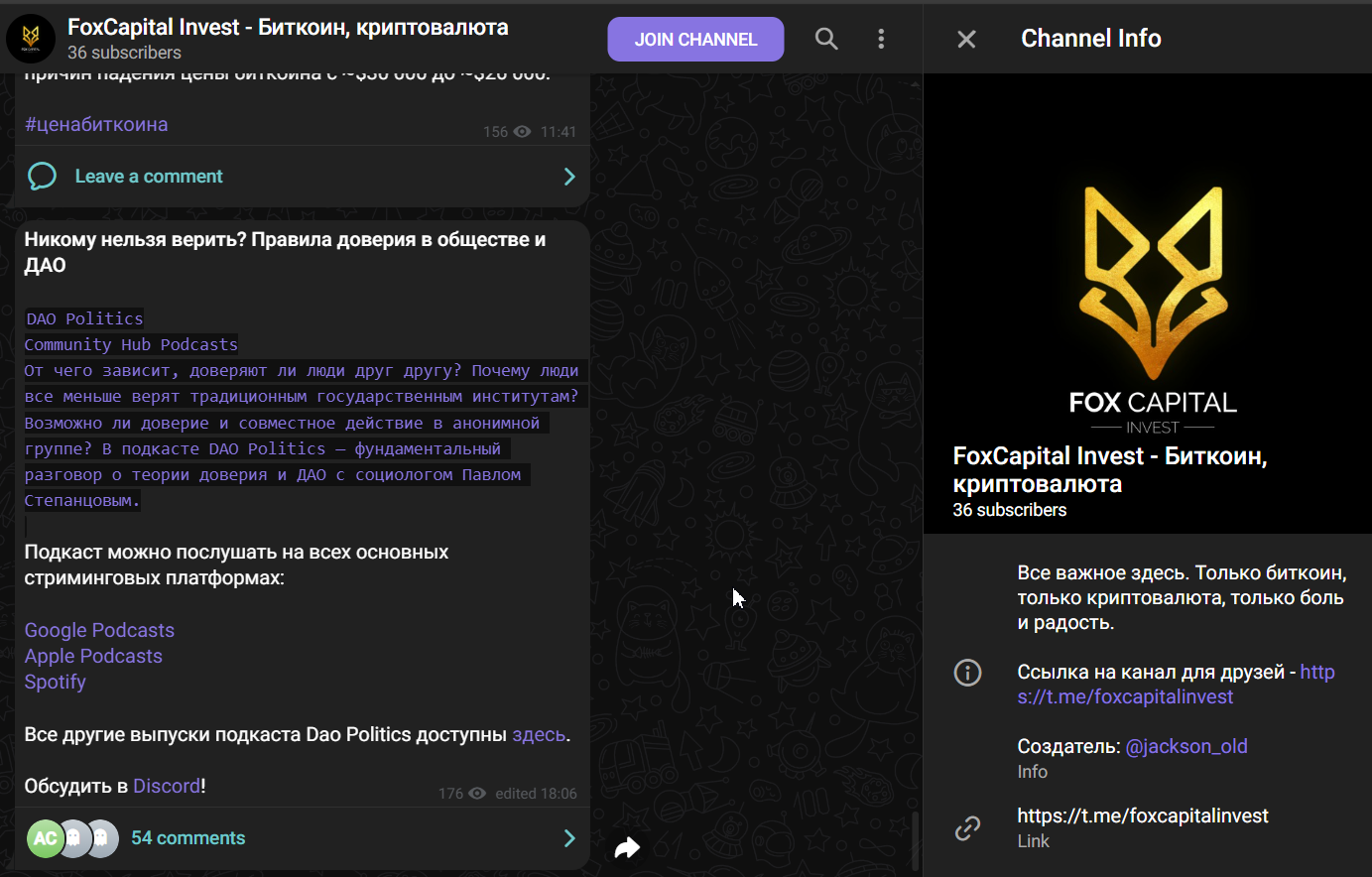Image resolution: width=1372 pixels, height=877 pixels.
Task: Click the Leave a comment bubble icon
Action: (42, 177)
